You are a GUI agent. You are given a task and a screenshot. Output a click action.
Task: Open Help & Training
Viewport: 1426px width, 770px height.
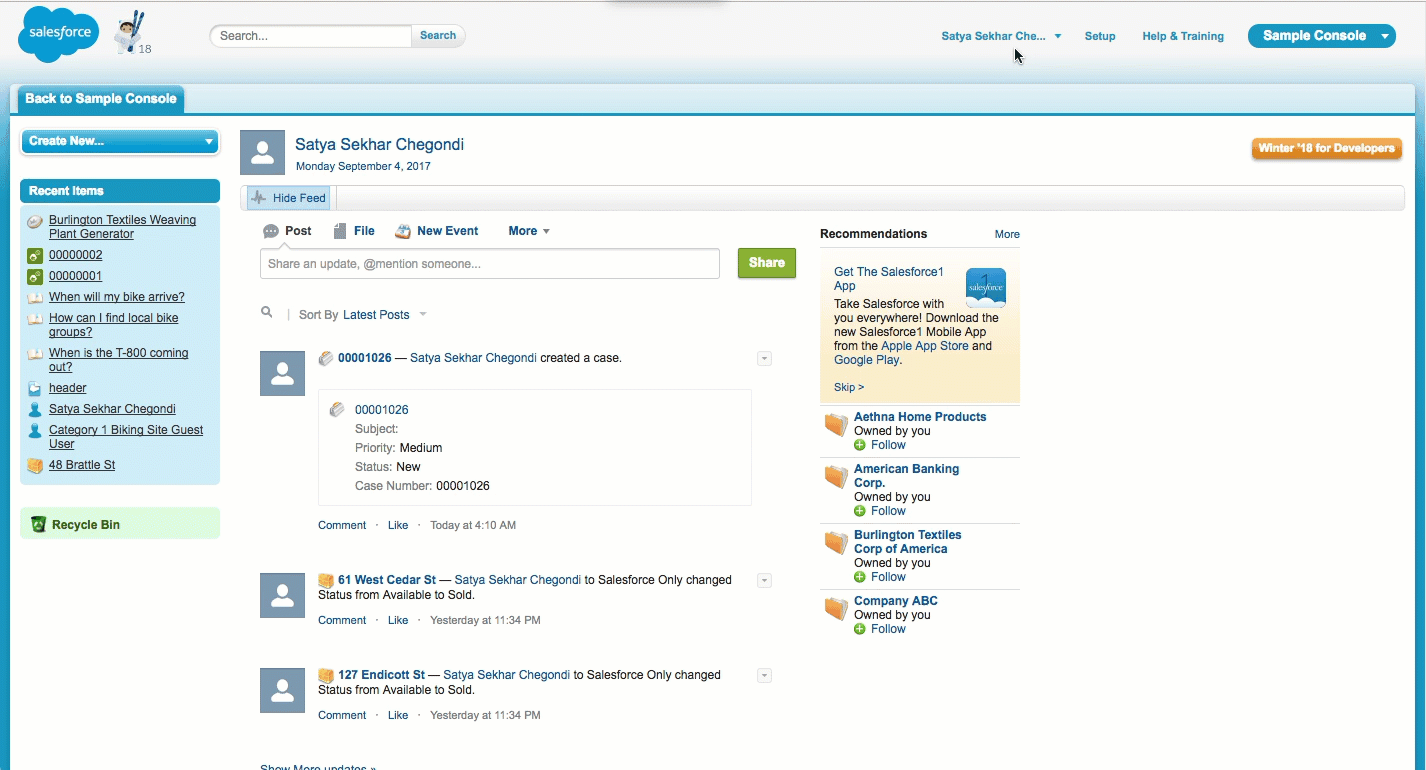pyautogui.click(x=1183, y=36)
